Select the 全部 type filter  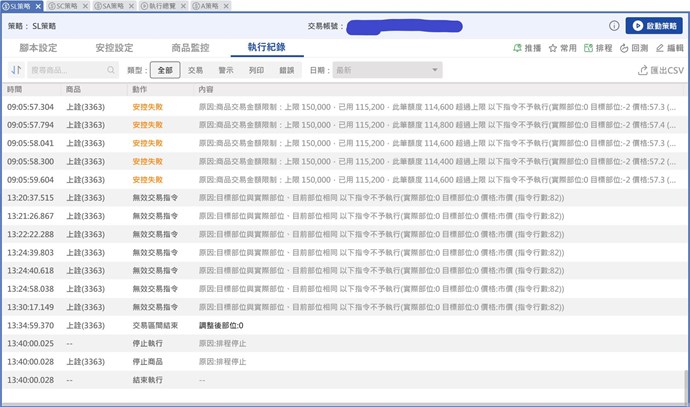point(165,70)
